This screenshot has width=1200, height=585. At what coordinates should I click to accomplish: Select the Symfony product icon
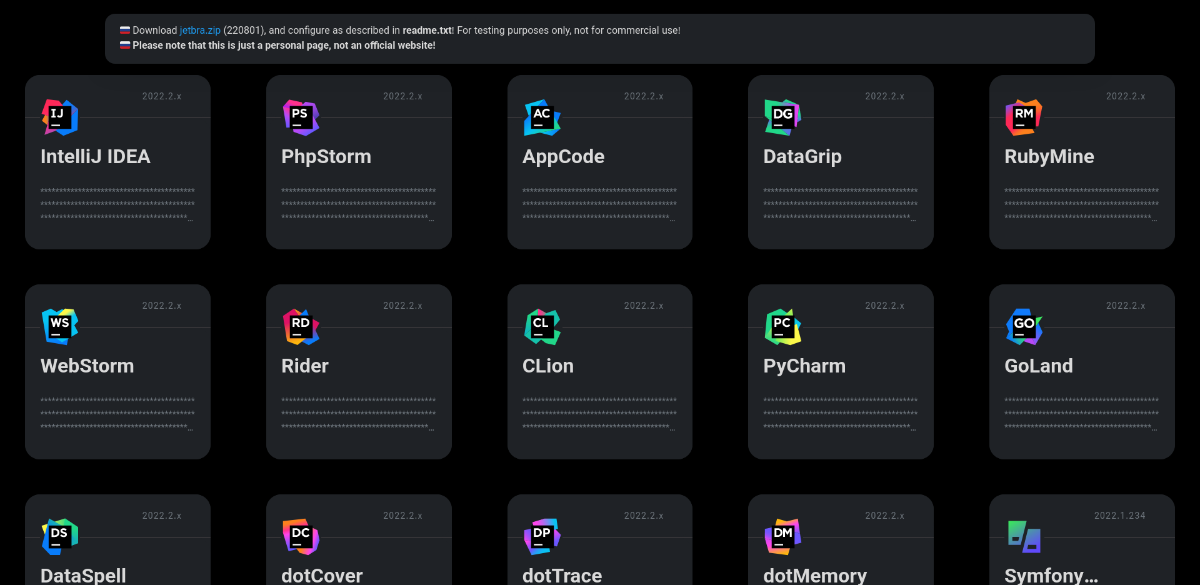pyautogui.click(x=1023, y=536)
